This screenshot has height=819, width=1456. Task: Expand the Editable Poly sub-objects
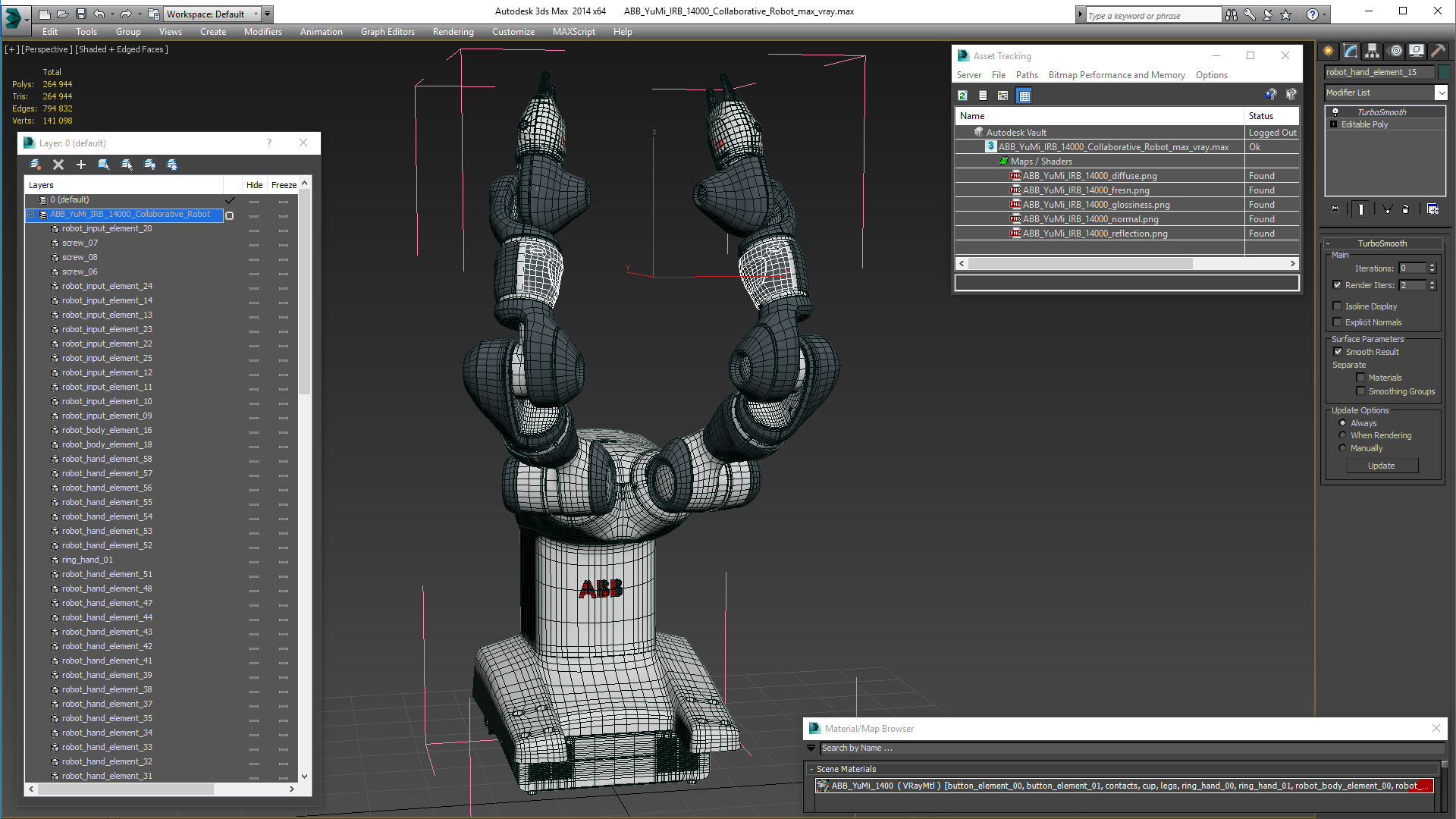click(1334, 124)
